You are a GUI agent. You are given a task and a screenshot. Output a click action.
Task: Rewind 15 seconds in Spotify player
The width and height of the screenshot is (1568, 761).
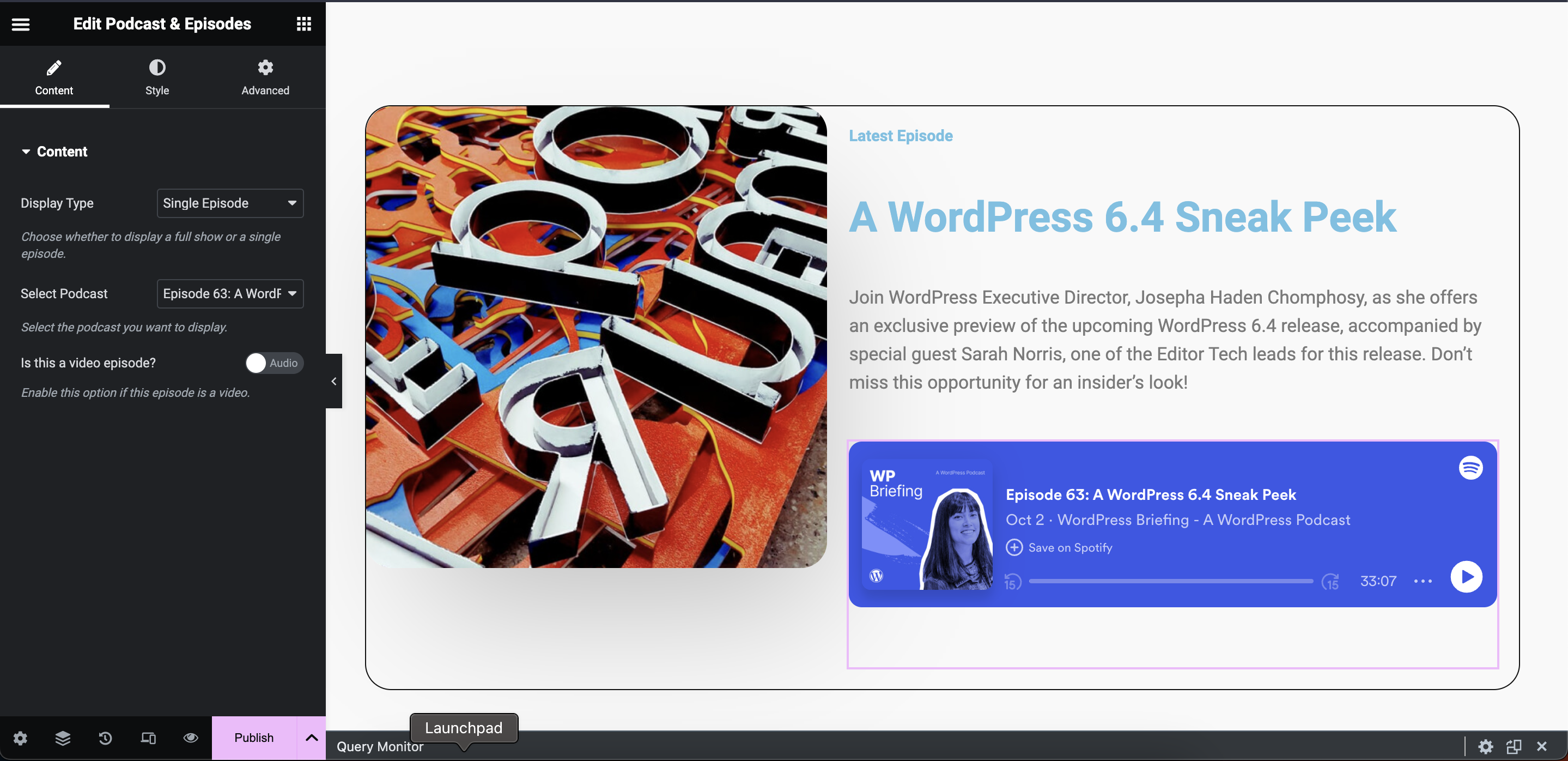(x=1012, y=582)
